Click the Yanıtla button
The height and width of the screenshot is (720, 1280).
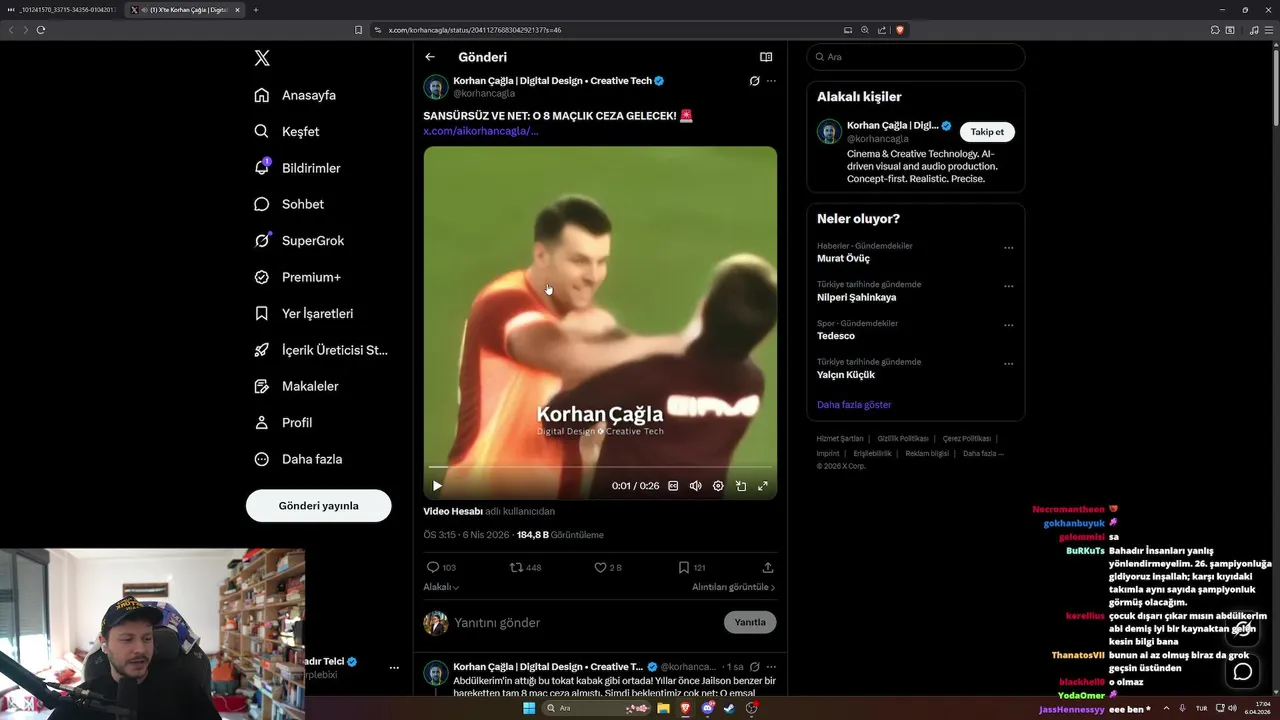point(750,622)
